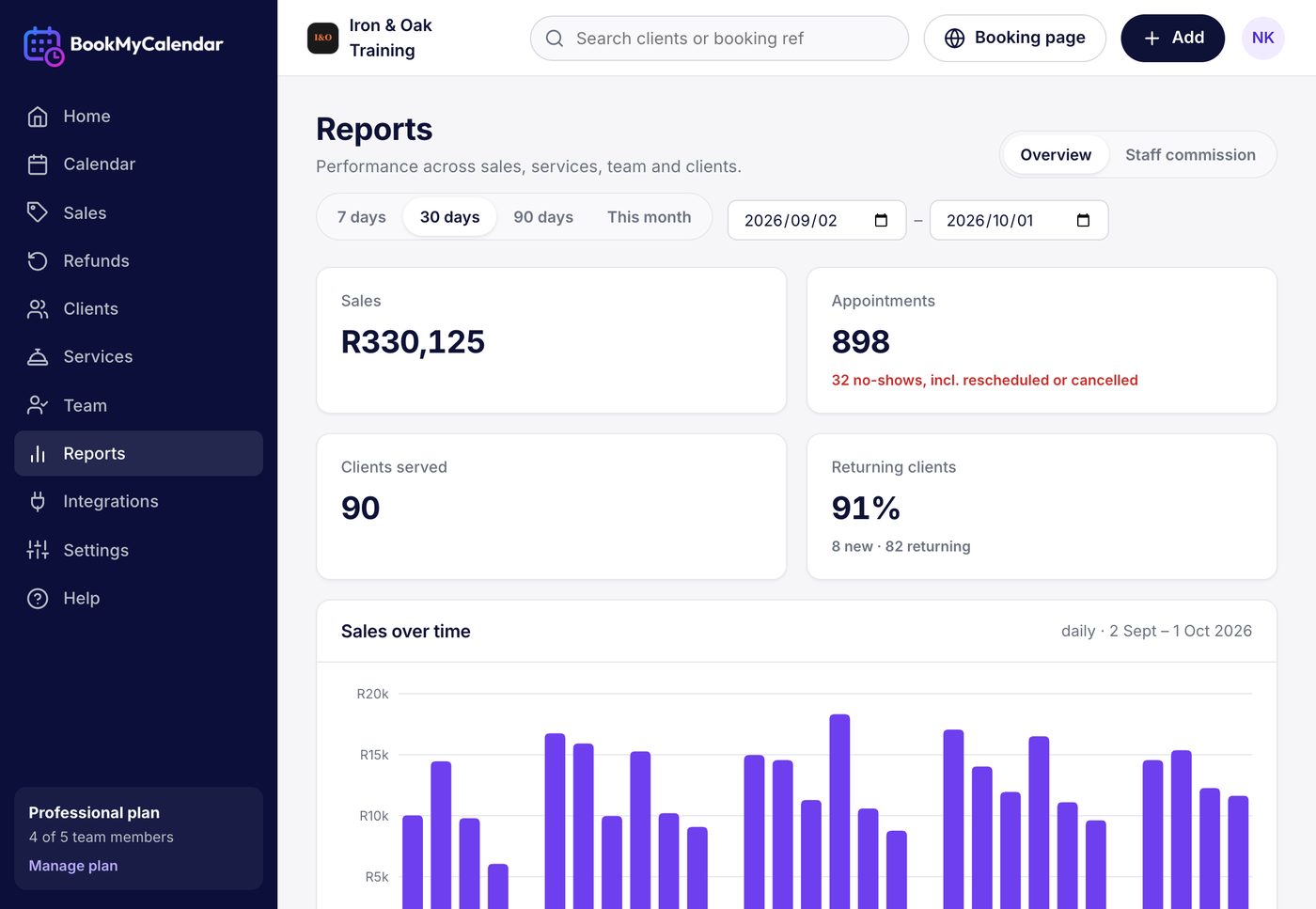Image resolution: width=1316 pixels, height=909 pixels.
Task: Click the search magnifier icon
Action: pos(555,39)
